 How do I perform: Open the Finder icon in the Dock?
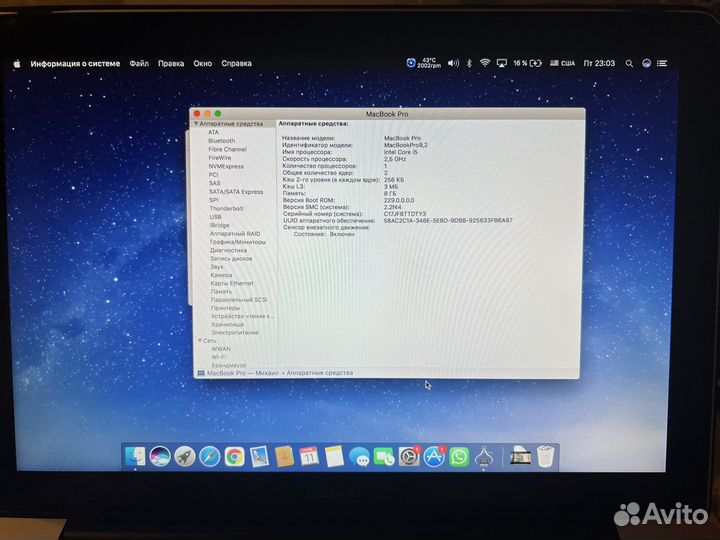coord(135,456)
